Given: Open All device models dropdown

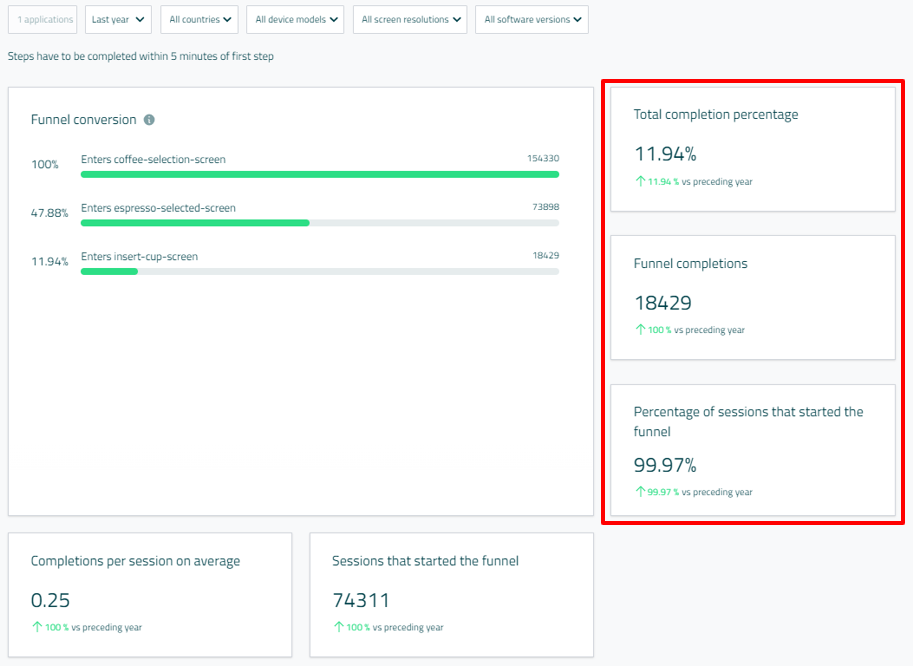Looking at the screenshot, I should [295, 20].
